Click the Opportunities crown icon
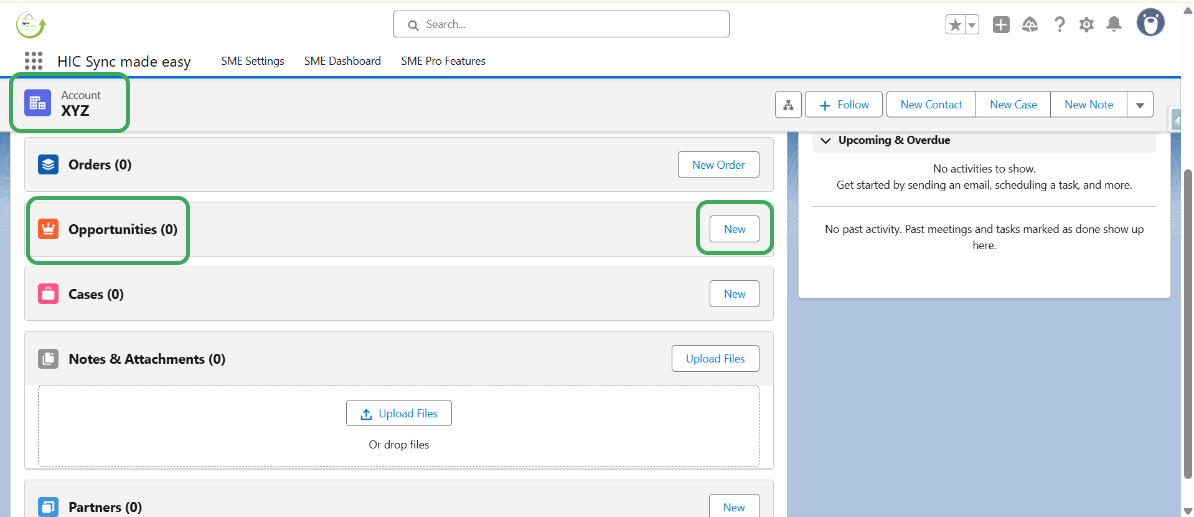This screenshot has height=517, width=1194. [x=48, y=229]
